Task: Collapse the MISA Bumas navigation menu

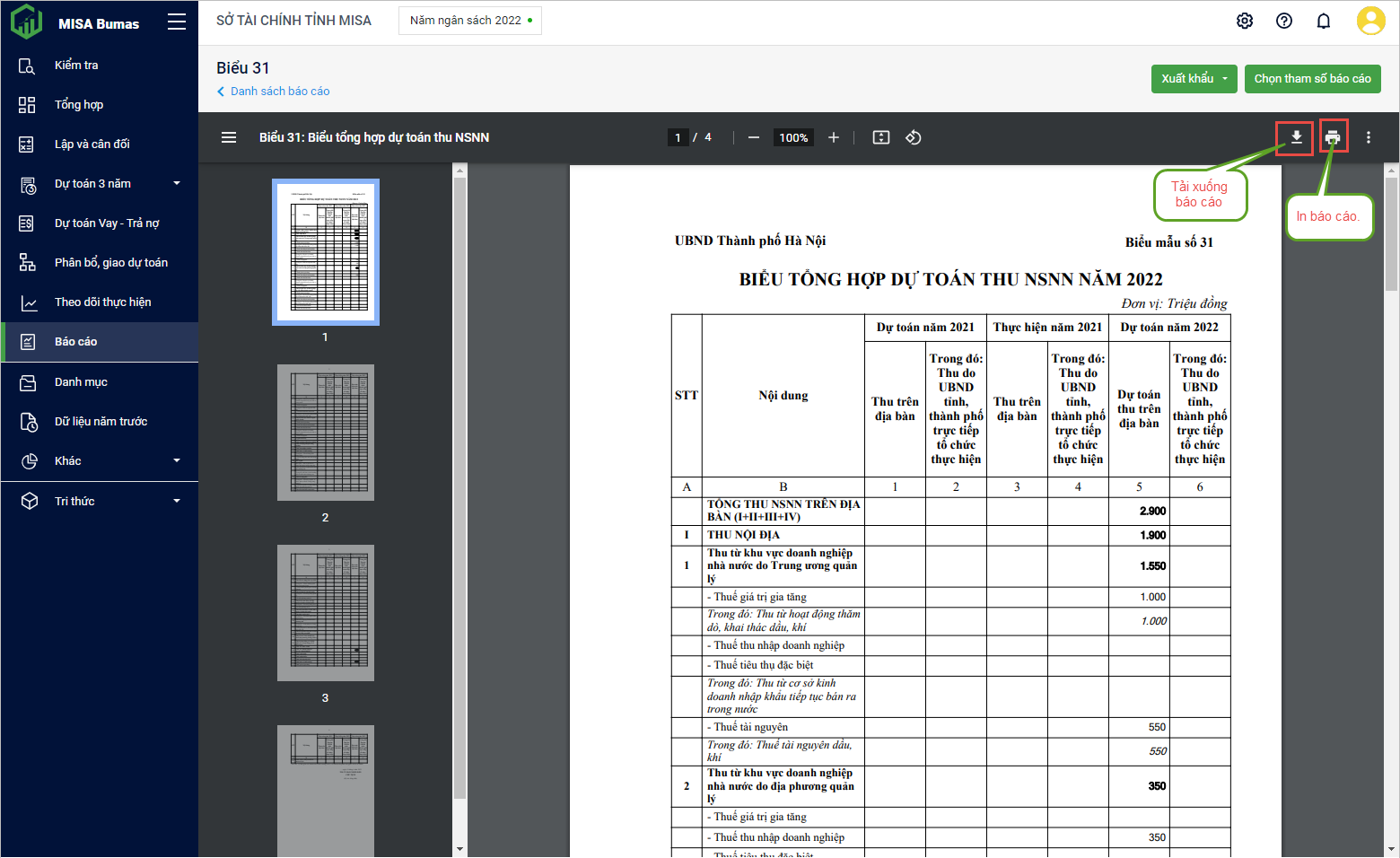Action: click(x=177, y=22)
